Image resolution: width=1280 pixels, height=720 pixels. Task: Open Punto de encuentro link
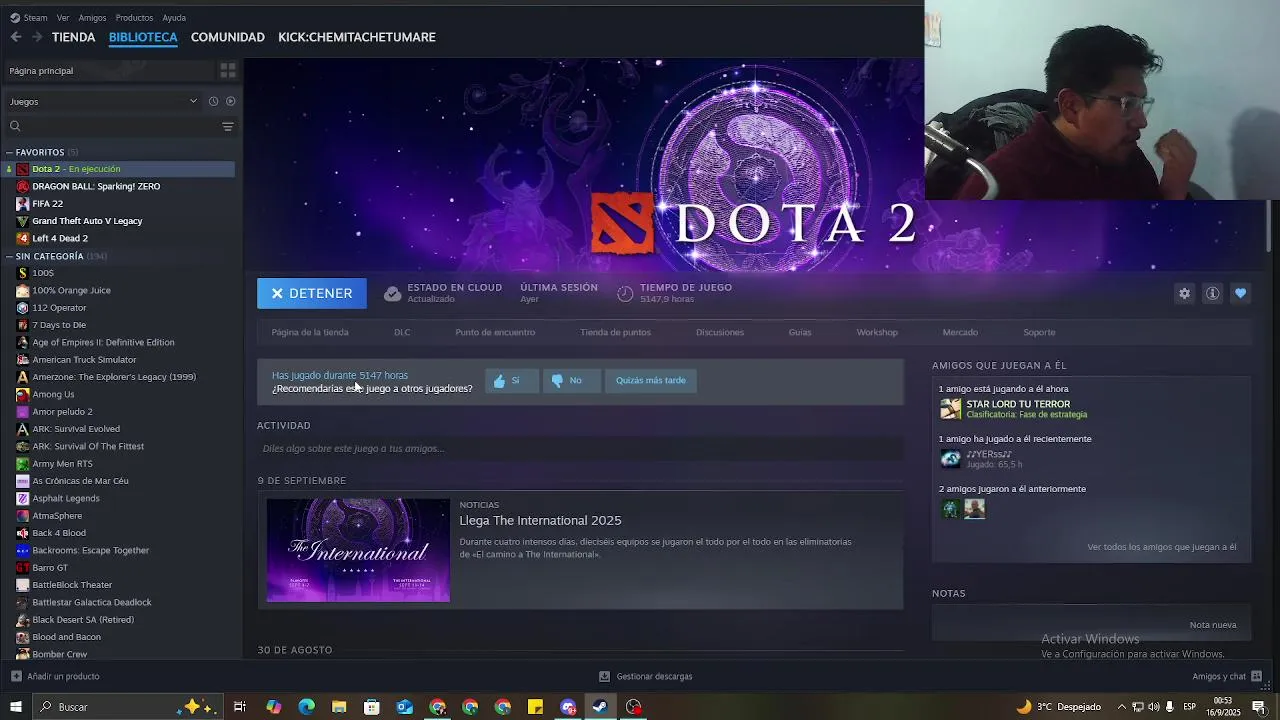[495, 332]
